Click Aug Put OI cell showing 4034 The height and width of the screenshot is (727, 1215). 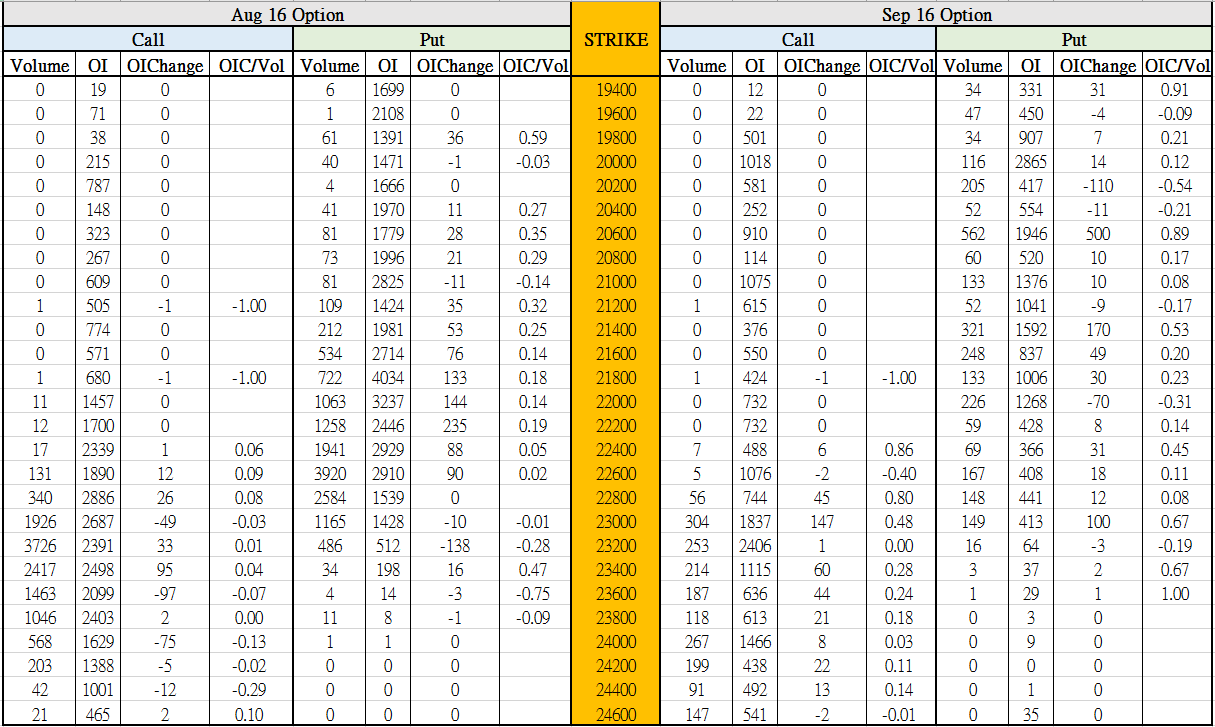pos(386,378)
